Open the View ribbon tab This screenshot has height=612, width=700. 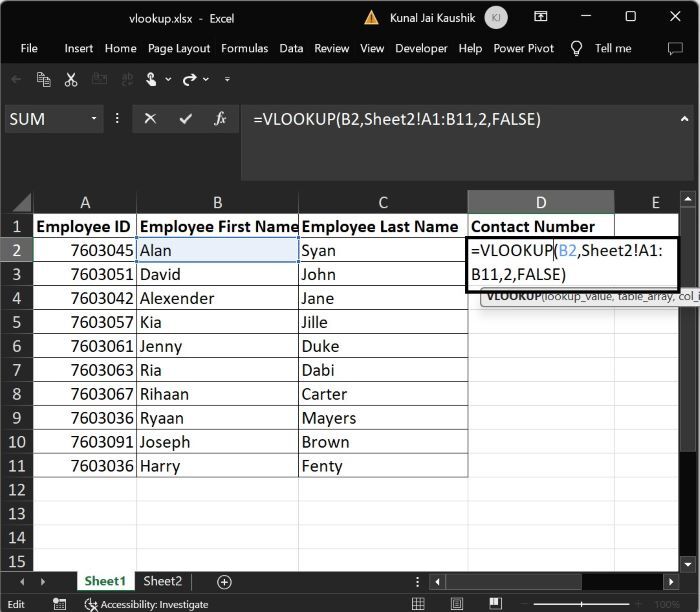[x=372, y=48]
